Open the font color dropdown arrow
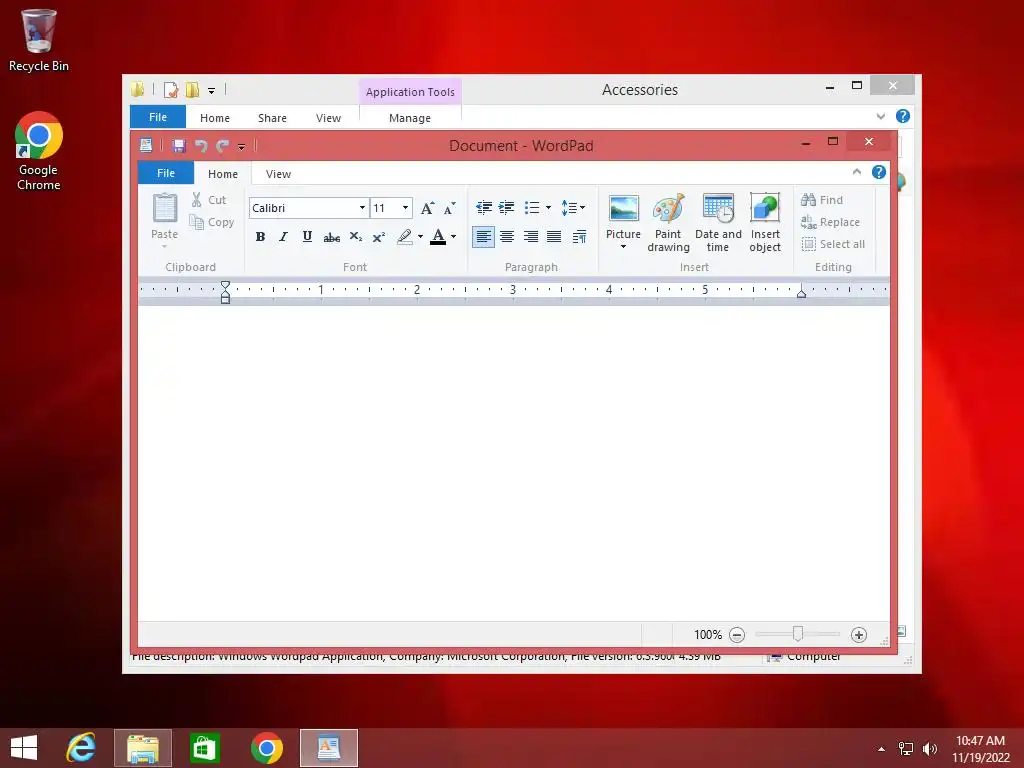Image resolution: width=1024 pixels, height=768 pixels. [x=453, y=236]
